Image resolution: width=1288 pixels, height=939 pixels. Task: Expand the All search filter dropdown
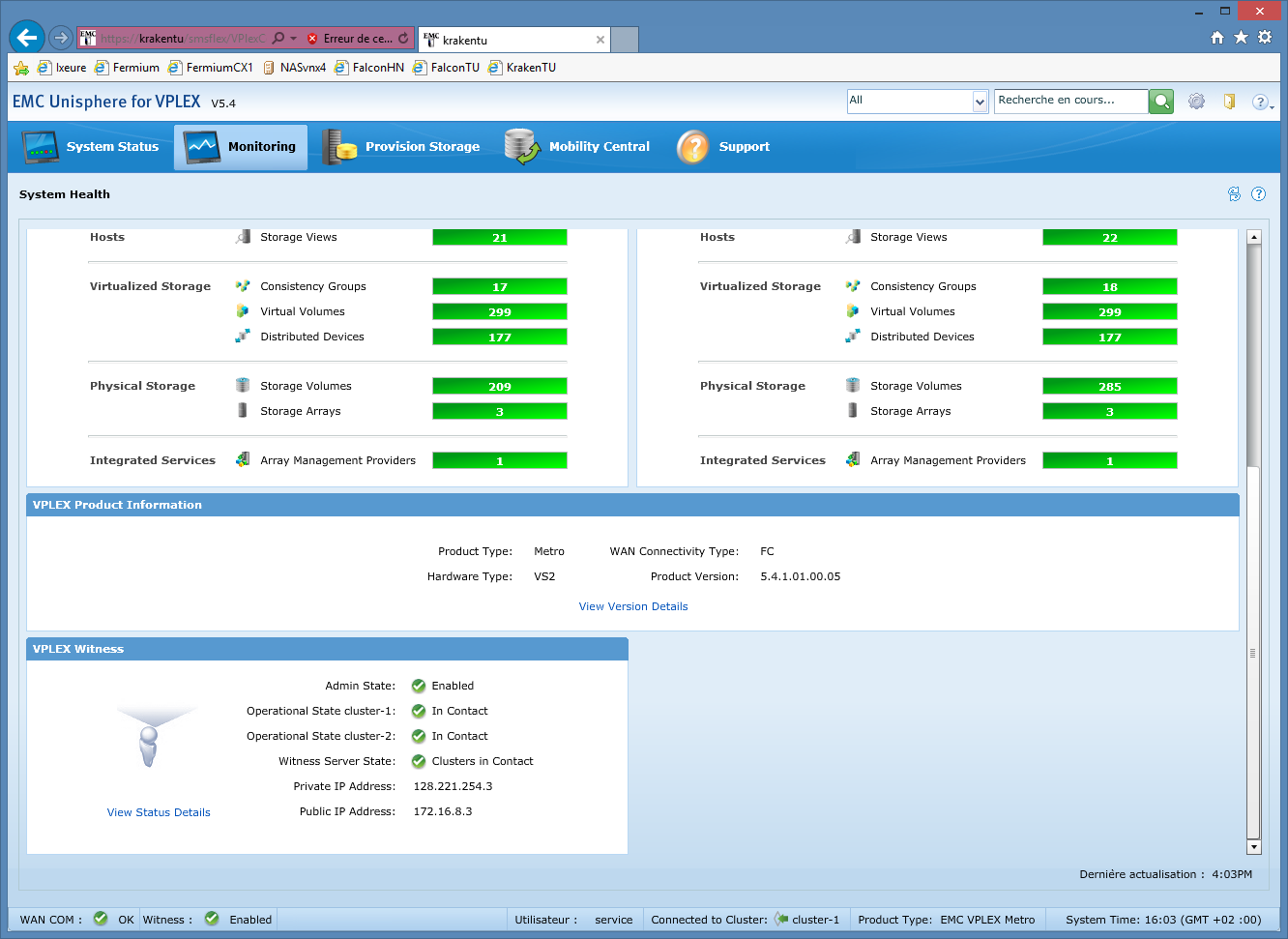point(980,102)
